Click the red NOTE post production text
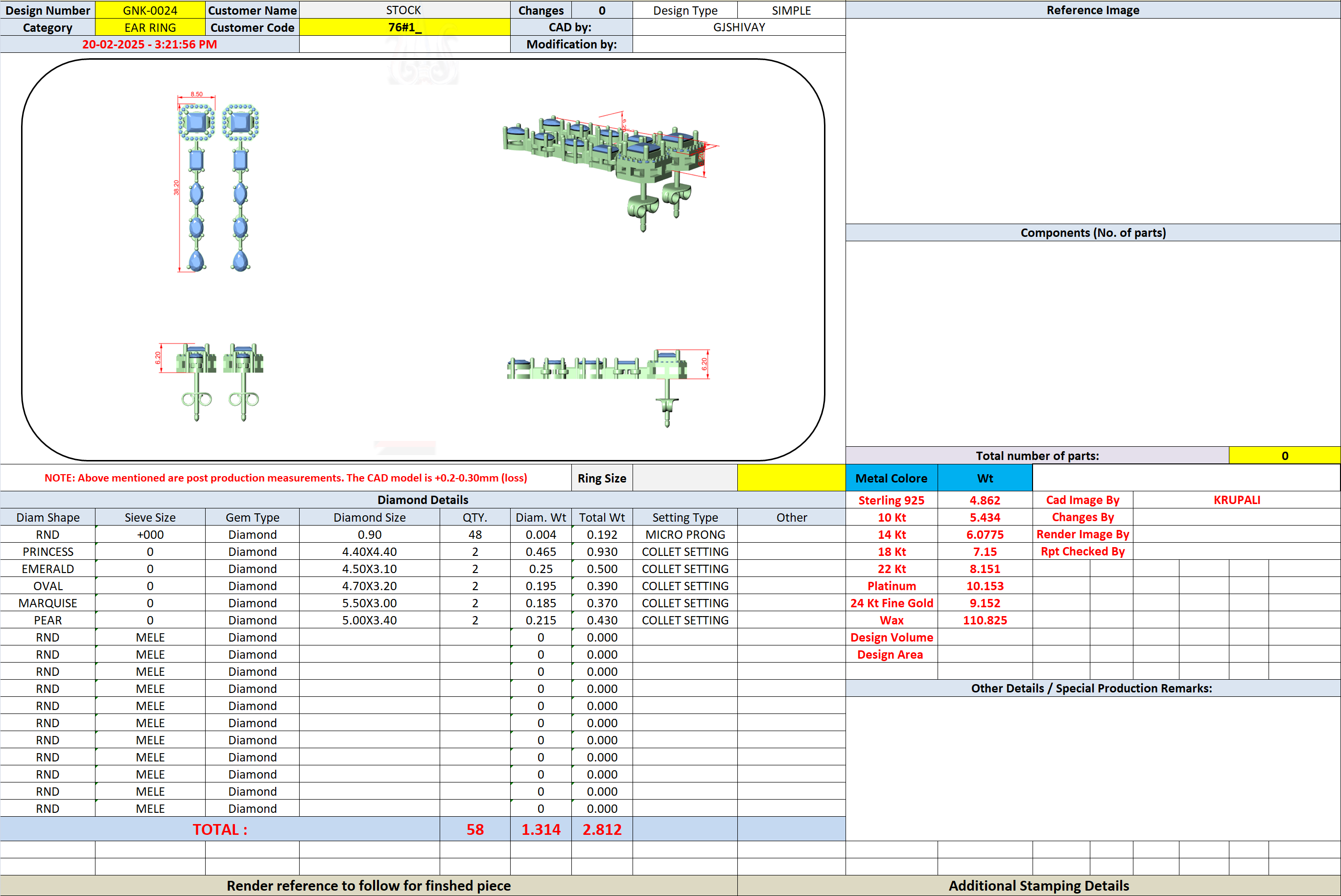 286,478
